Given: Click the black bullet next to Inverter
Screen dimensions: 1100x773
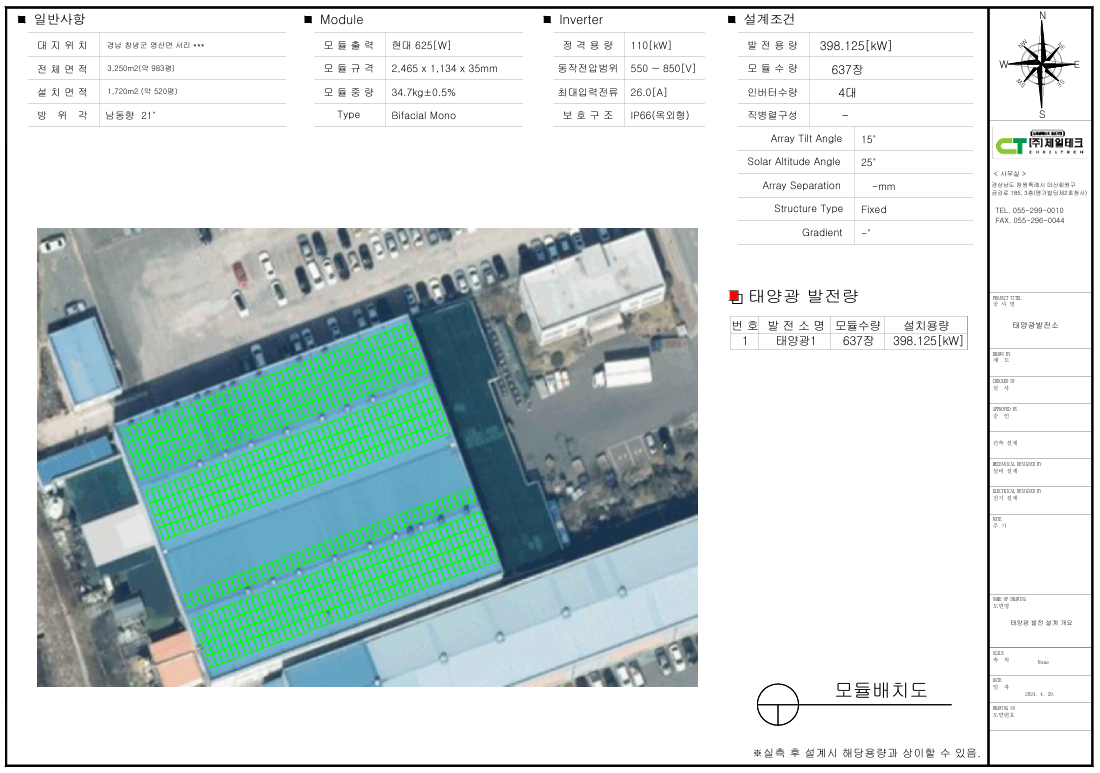Looking at the screenshot, I should click(547, 20).
